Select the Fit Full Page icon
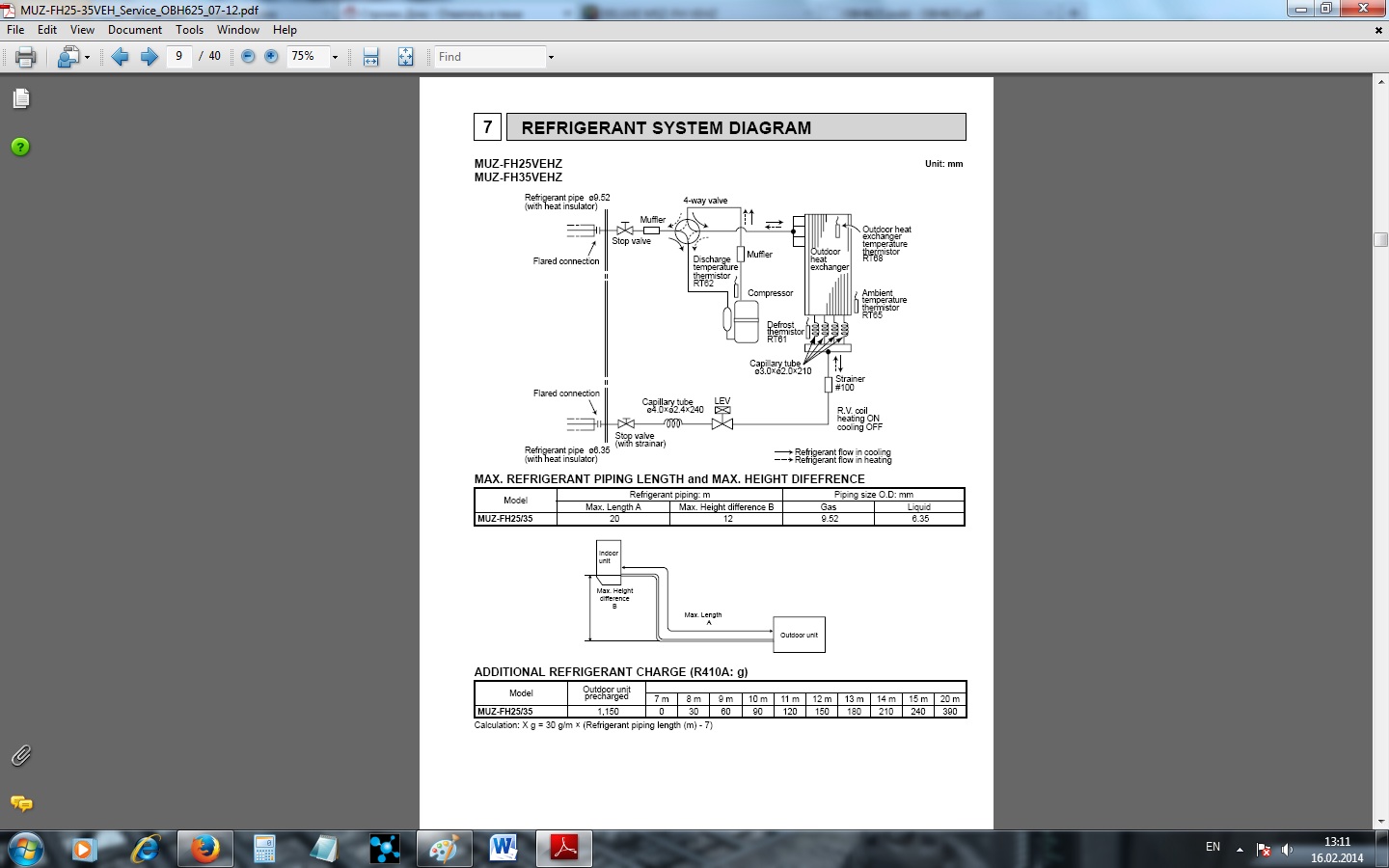 [x=405, y=57]
